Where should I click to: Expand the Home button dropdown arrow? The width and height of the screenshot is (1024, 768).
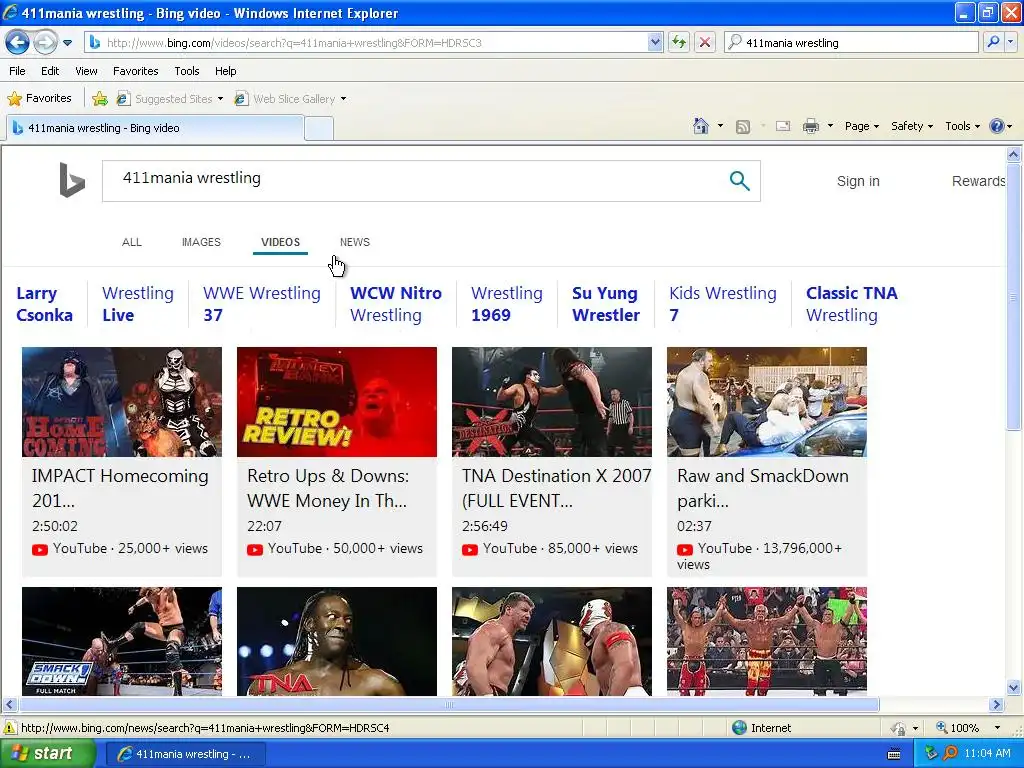(720, 126)
